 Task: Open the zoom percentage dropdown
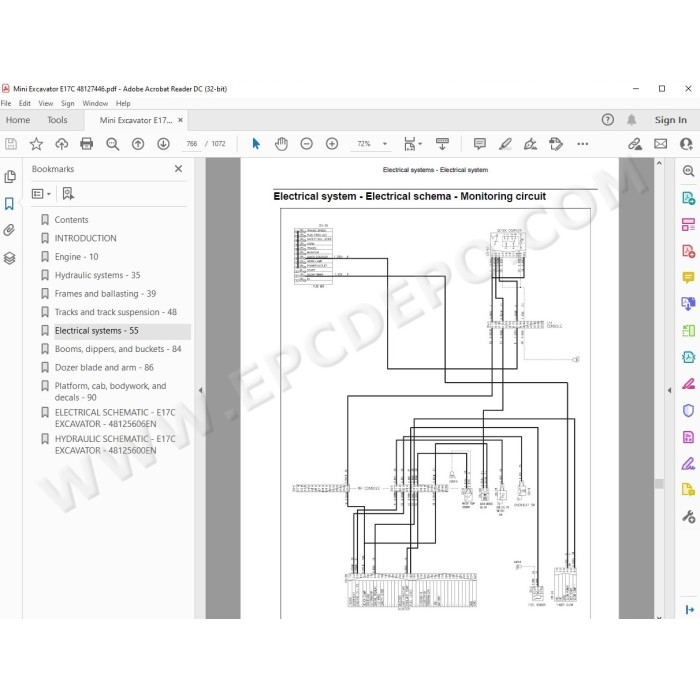(385, 144)
